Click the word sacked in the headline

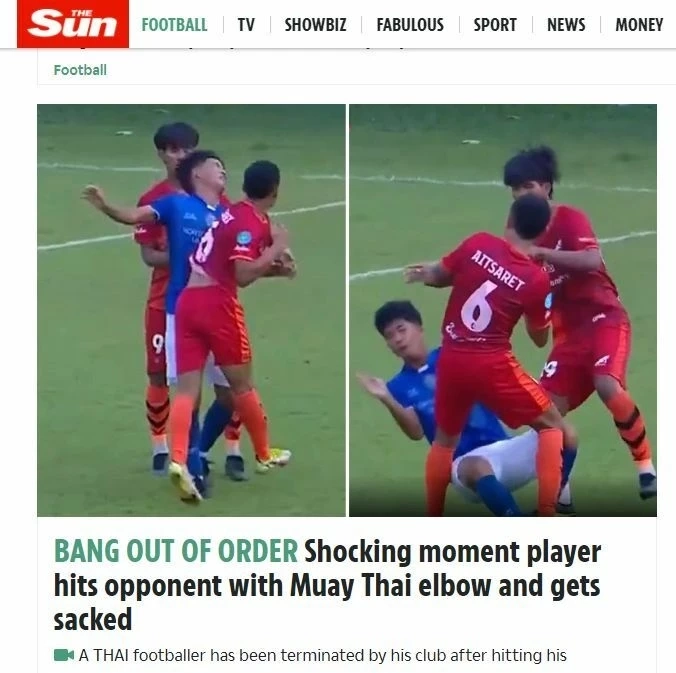[93, 619]
